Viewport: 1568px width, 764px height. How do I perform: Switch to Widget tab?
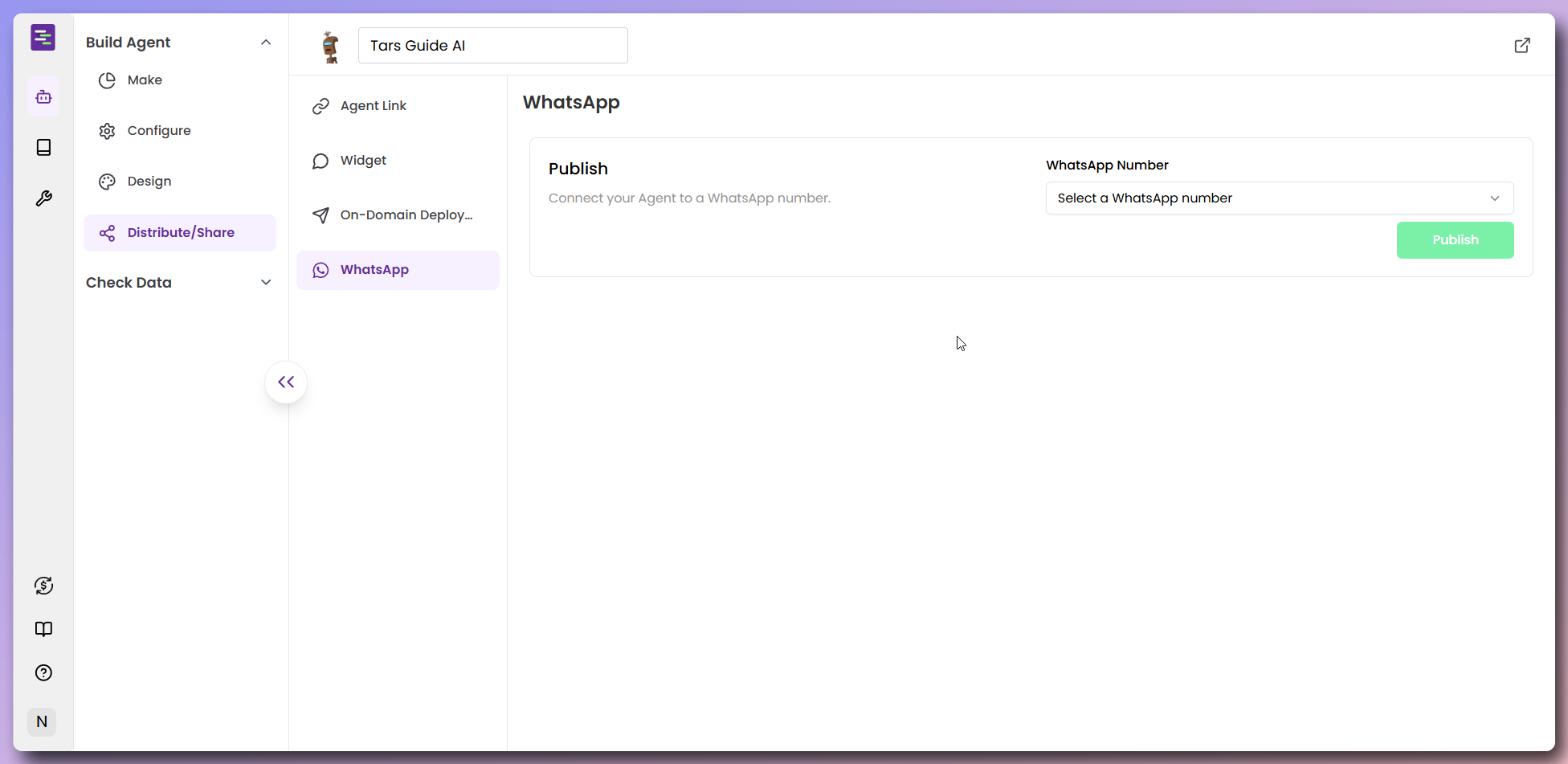click(398, 161)
